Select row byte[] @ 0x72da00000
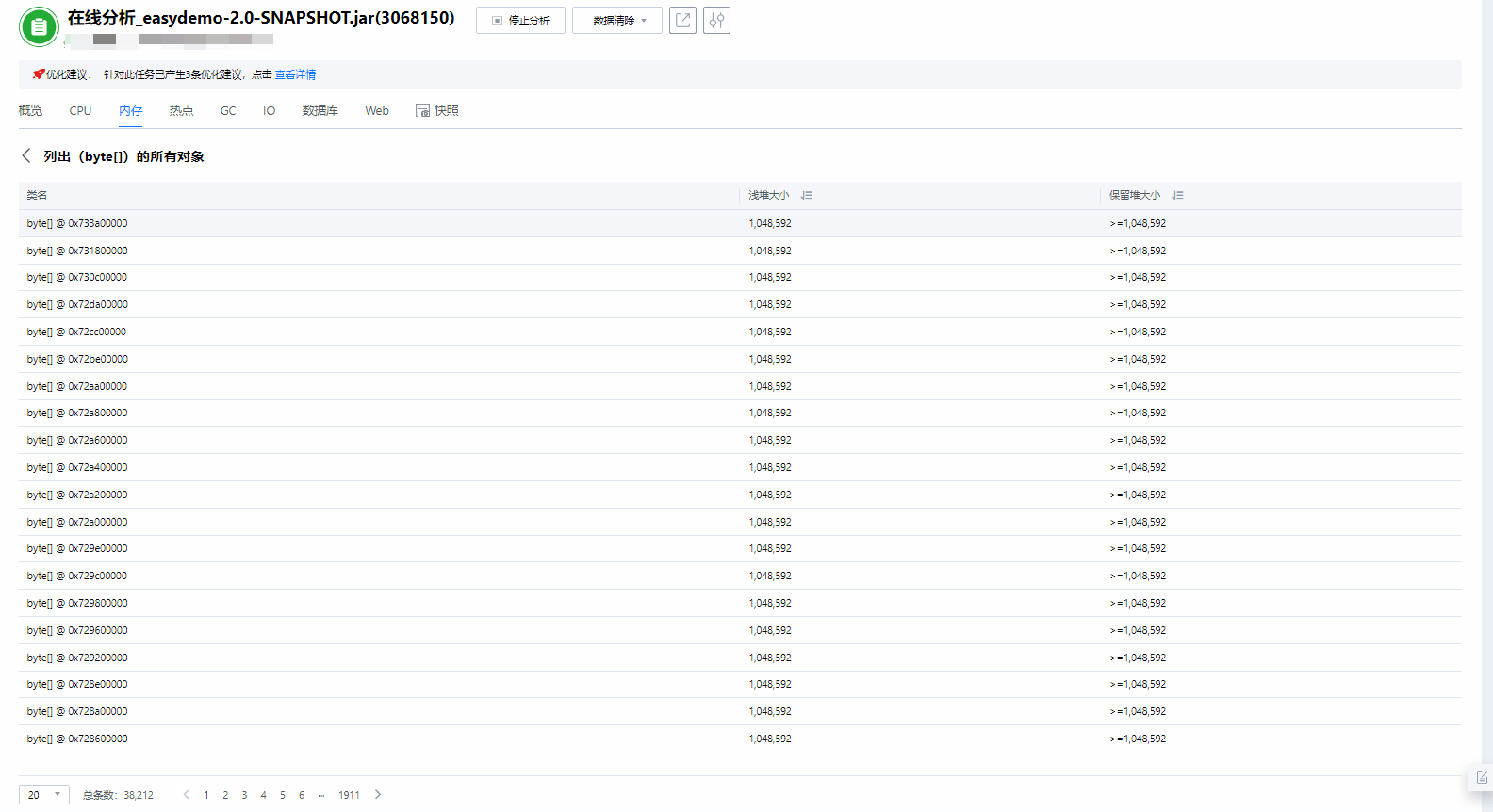Viewport: 1493px width, 812px height. (740, 304)
